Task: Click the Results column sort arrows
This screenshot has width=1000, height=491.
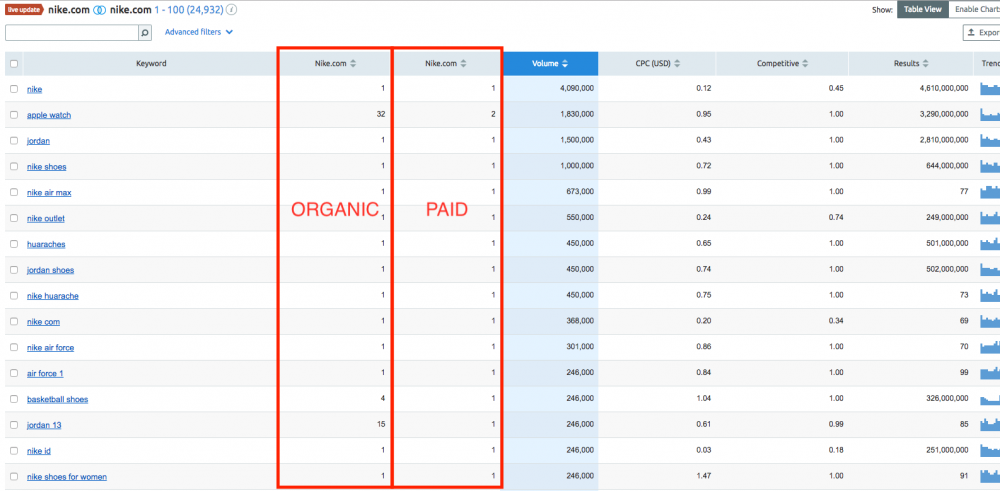Action: (926, 64)
